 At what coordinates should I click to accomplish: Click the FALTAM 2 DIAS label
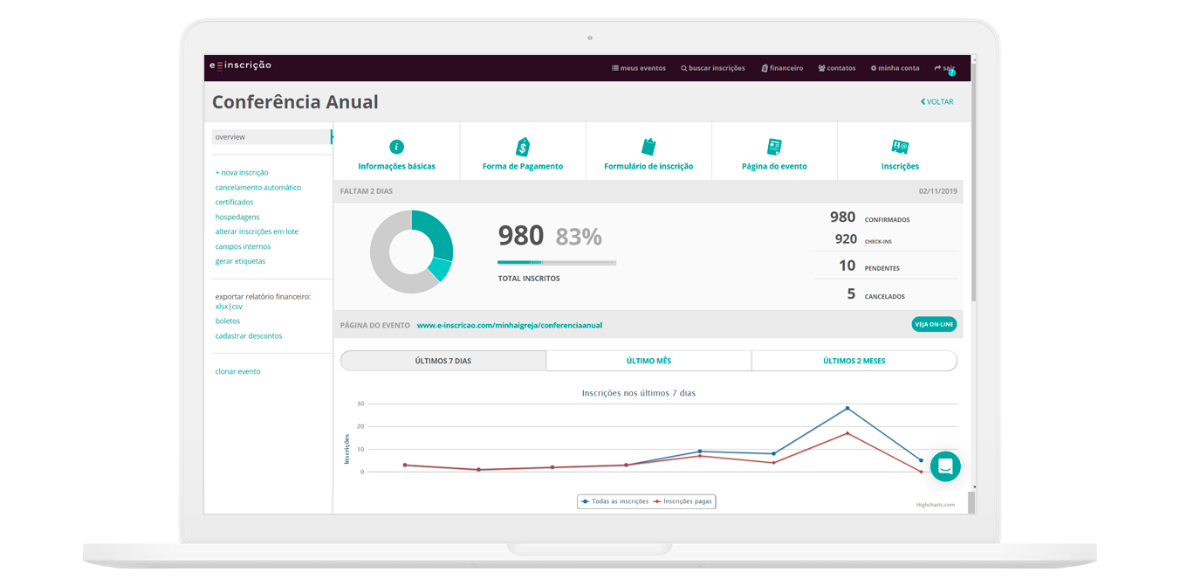coord(366,191)
